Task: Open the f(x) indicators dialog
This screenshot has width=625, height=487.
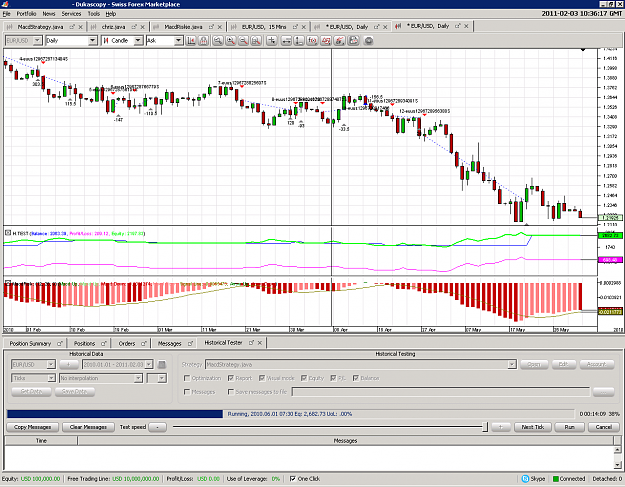Action: (312, 41)
